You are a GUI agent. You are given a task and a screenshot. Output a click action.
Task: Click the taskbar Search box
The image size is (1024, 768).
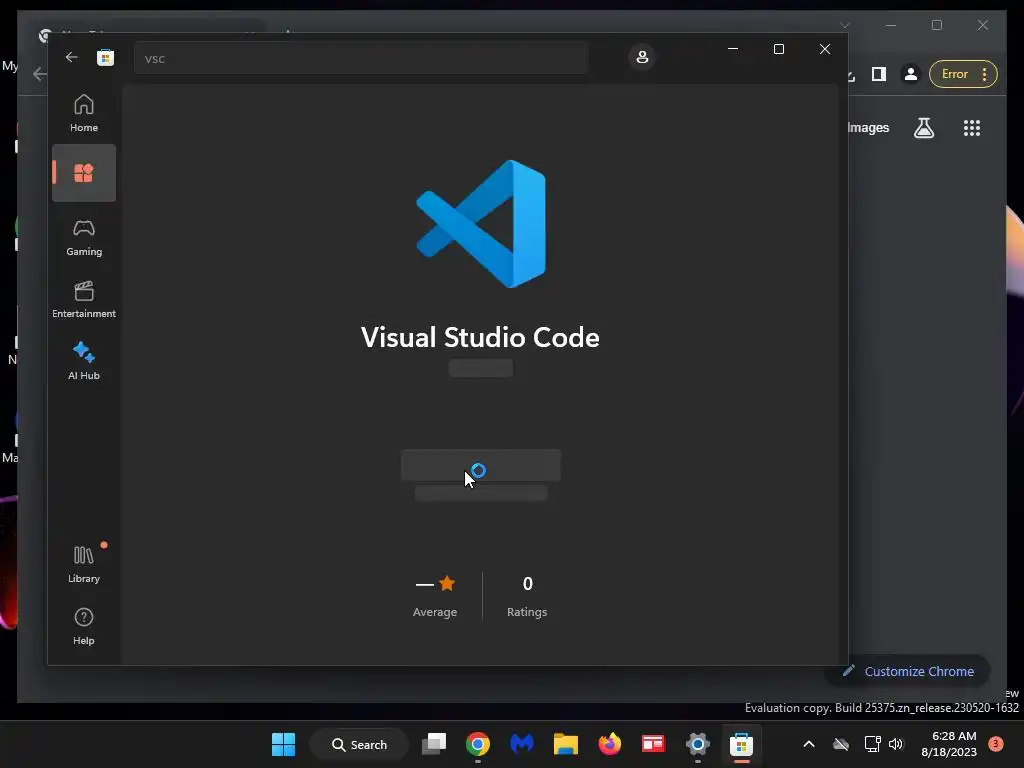(x=359, y=744)
